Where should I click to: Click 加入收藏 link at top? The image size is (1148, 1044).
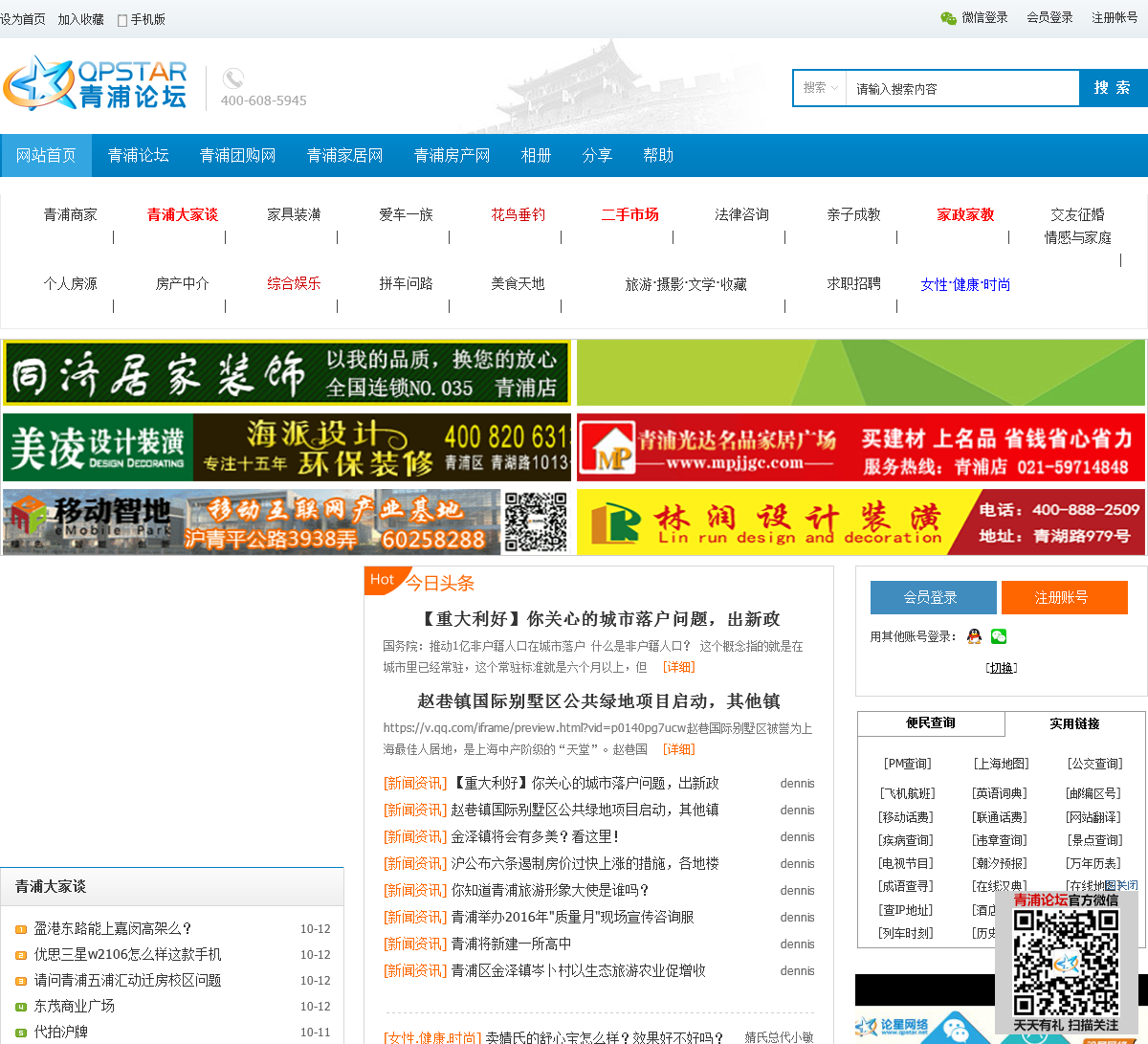point(81,19)
